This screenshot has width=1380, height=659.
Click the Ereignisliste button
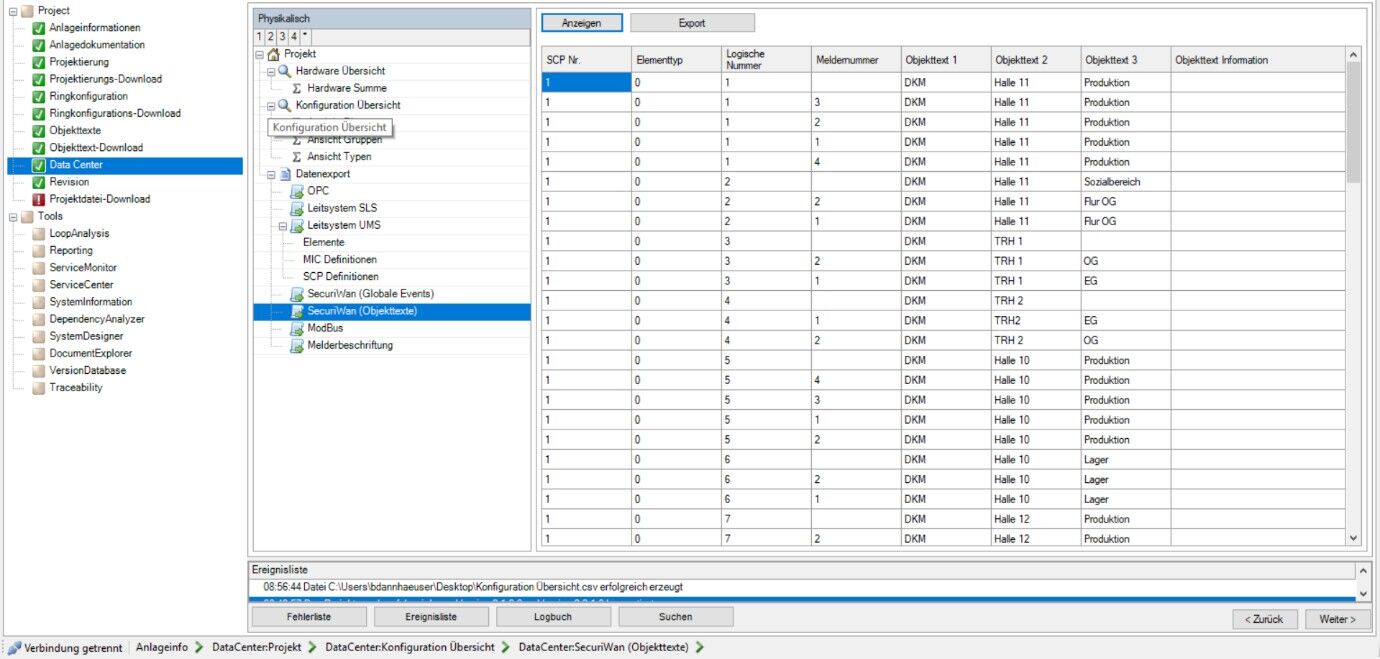[431, 617]
